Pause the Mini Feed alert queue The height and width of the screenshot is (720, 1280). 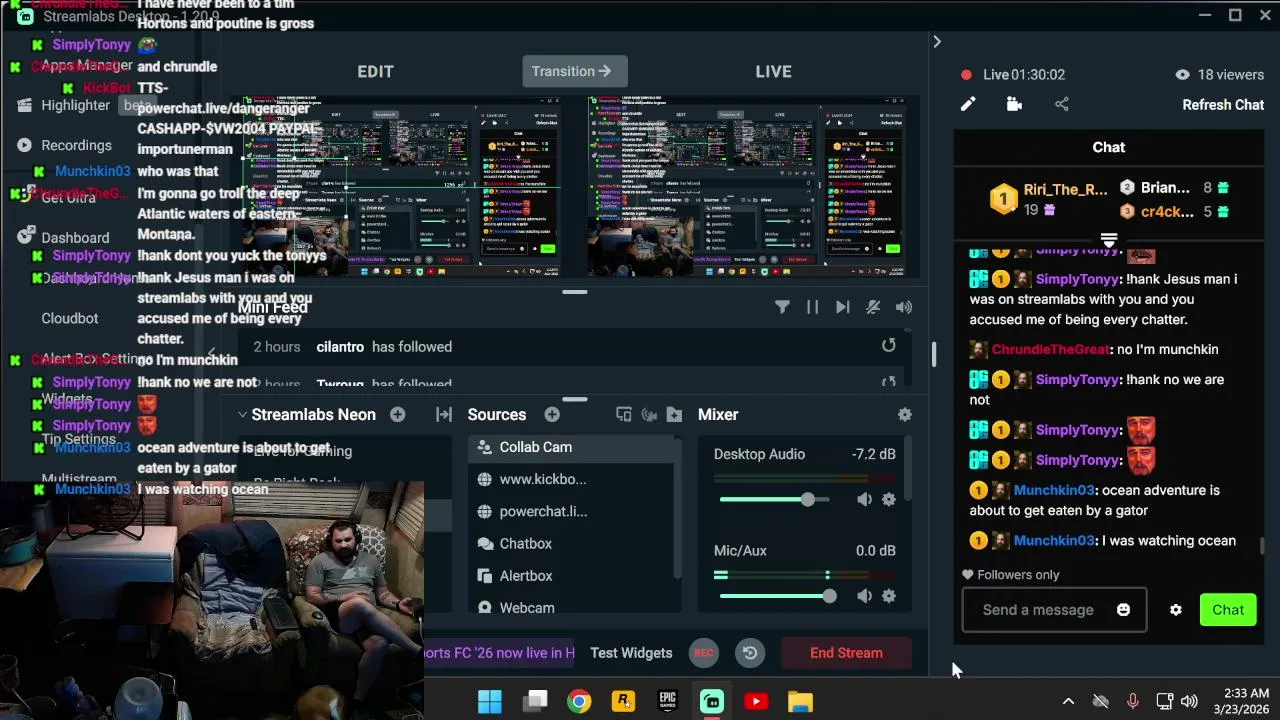pyautogui.click(x=812, y=307)
